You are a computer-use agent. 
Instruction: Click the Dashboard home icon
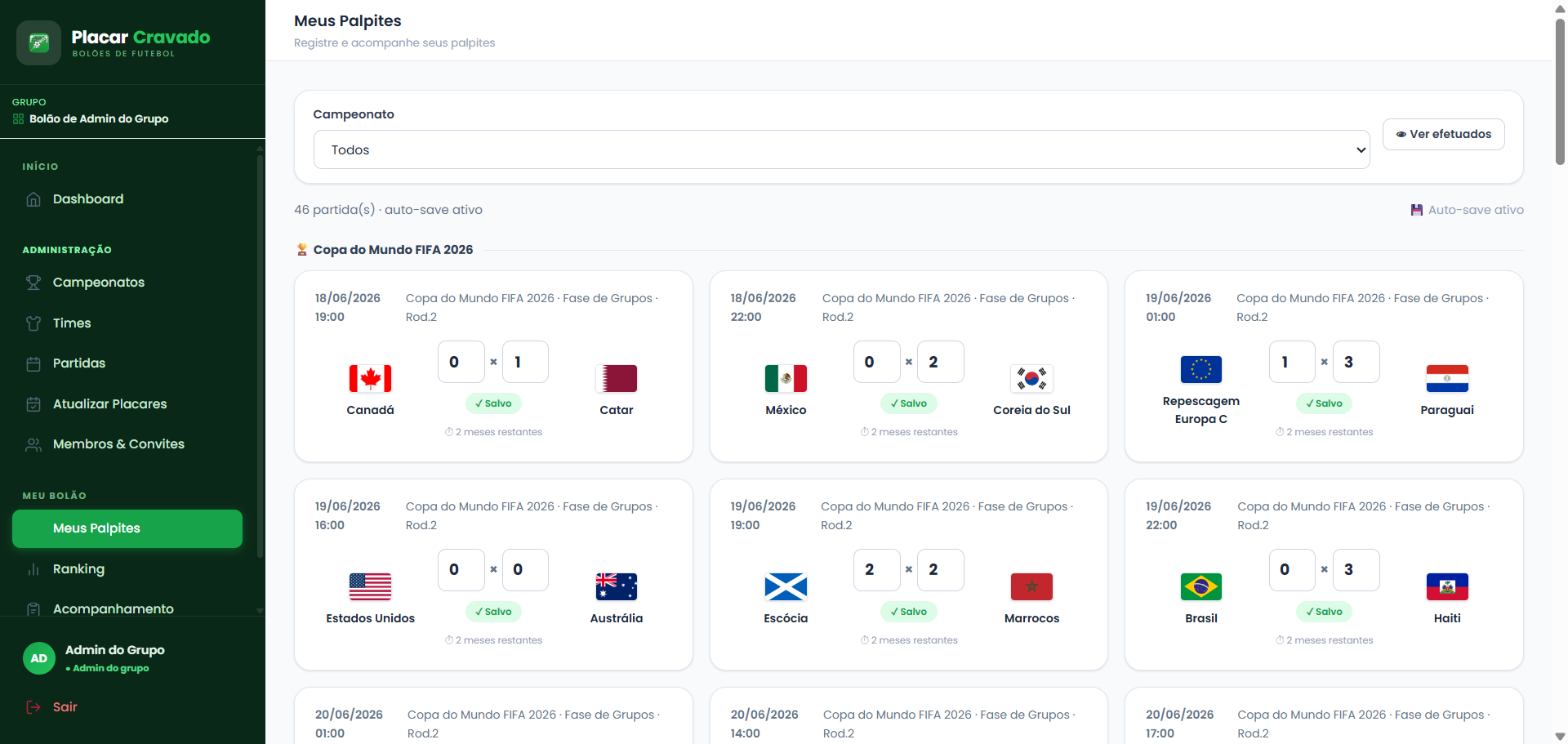(33, 199)
